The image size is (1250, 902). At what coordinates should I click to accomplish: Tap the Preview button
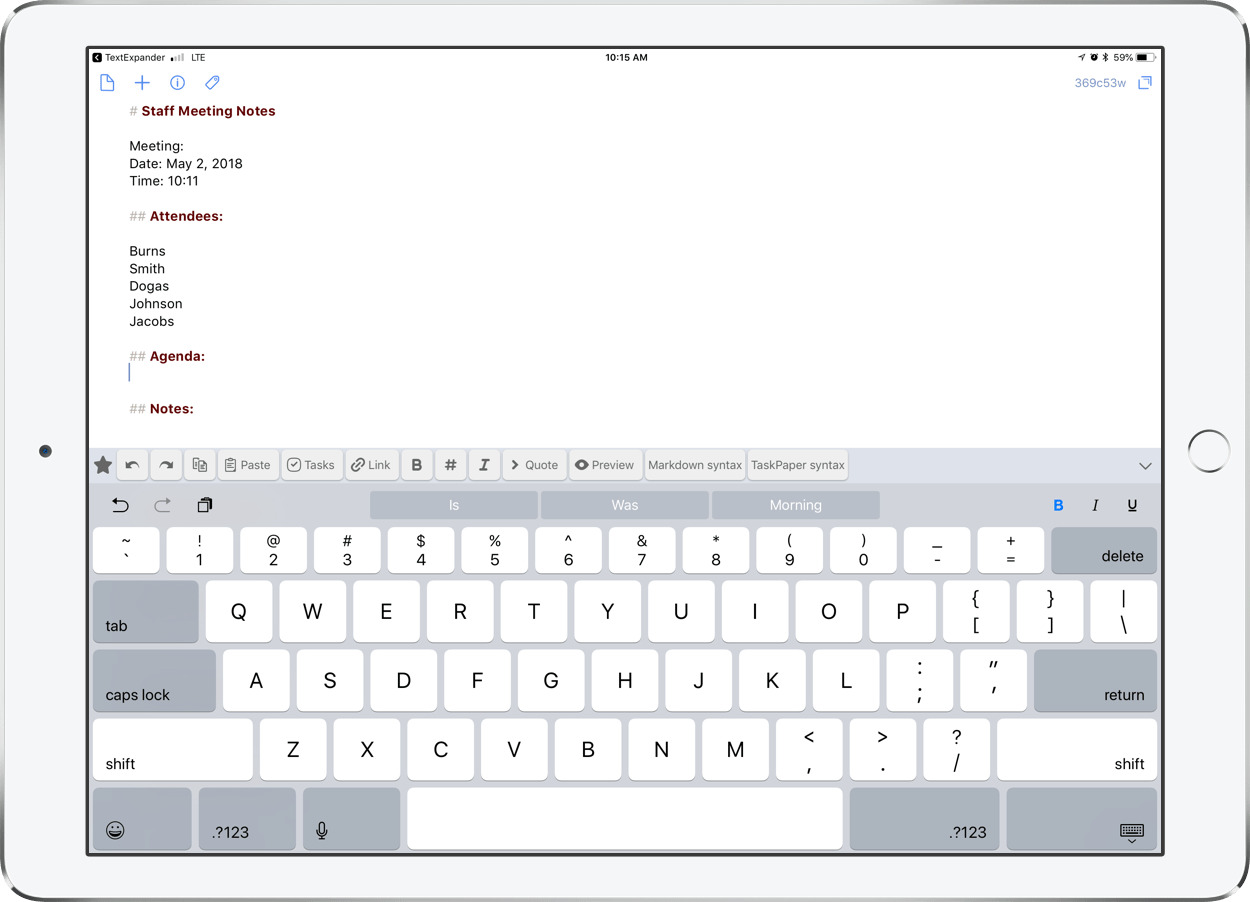[x=605, y=465]
